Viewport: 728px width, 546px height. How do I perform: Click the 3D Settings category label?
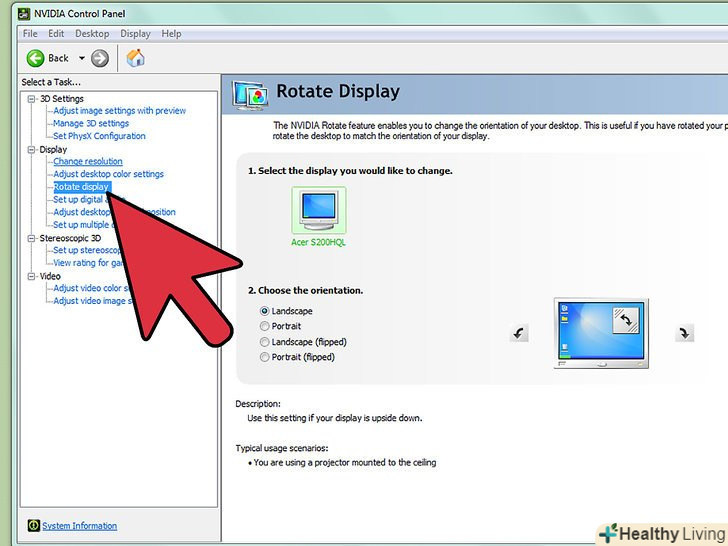[x=62, y=99]
